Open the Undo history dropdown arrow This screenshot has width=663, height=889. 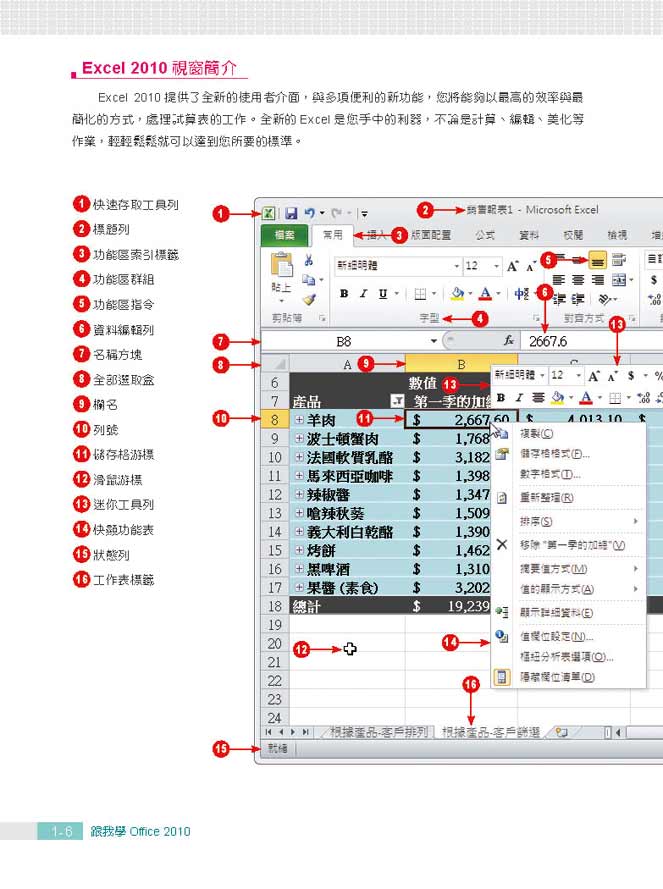(322, 213)
